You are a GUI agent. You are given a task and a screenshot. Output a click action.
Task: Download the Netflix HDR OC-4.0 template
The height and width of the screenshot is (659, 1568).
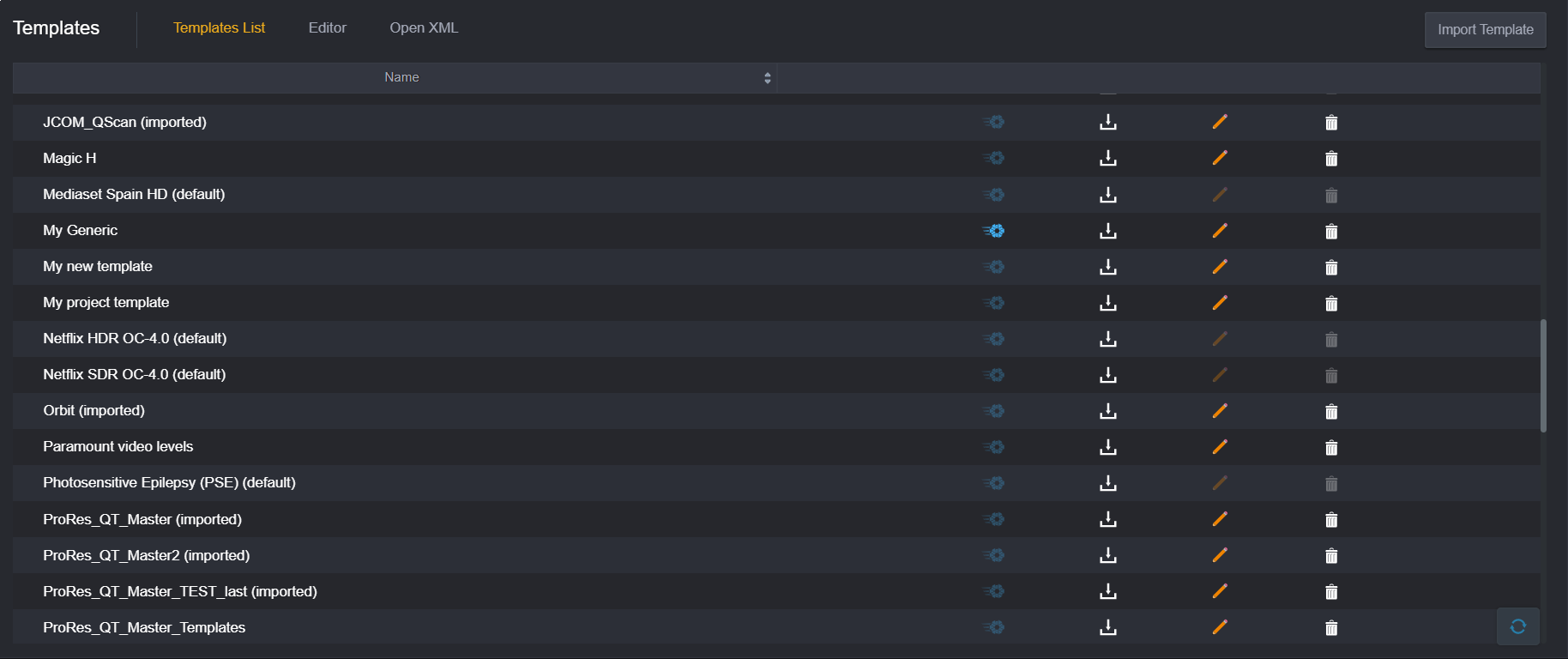[1108, 339]
